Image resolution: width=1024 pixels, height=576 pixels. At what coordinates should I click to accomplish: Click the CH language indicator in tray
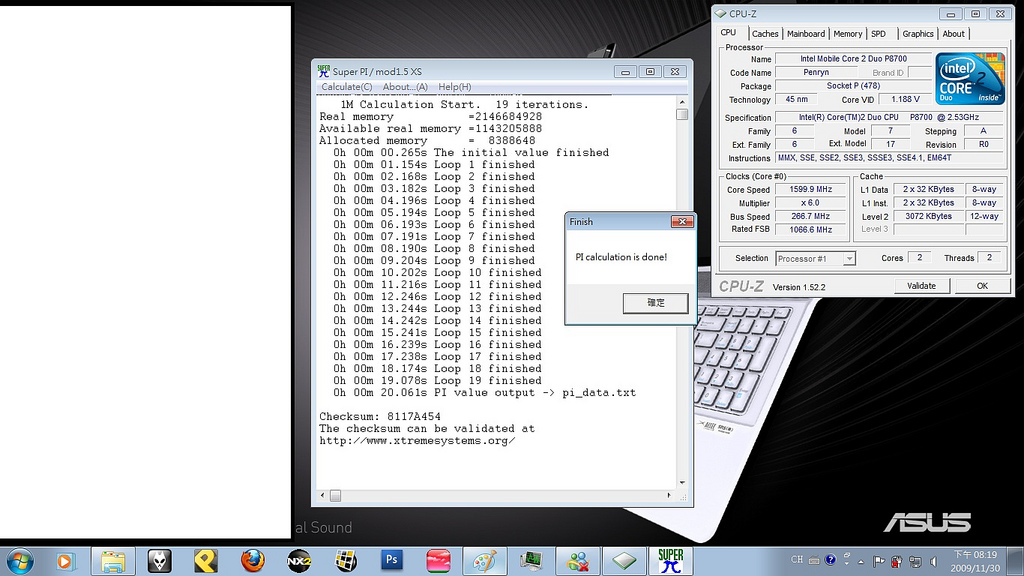(797, 560)
